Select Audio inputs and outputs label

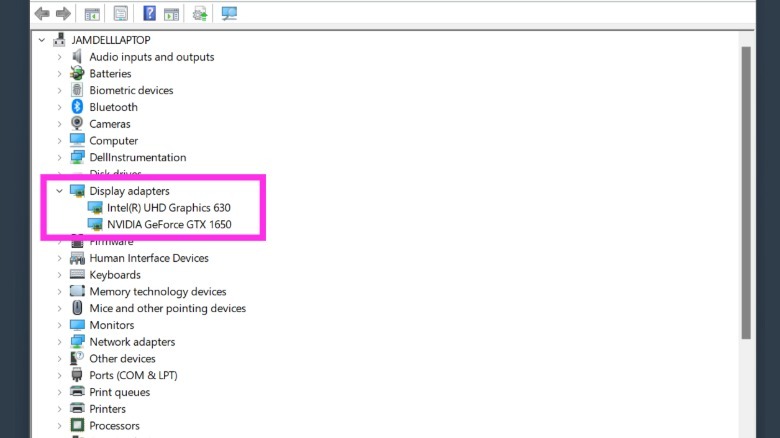(152, 57)
